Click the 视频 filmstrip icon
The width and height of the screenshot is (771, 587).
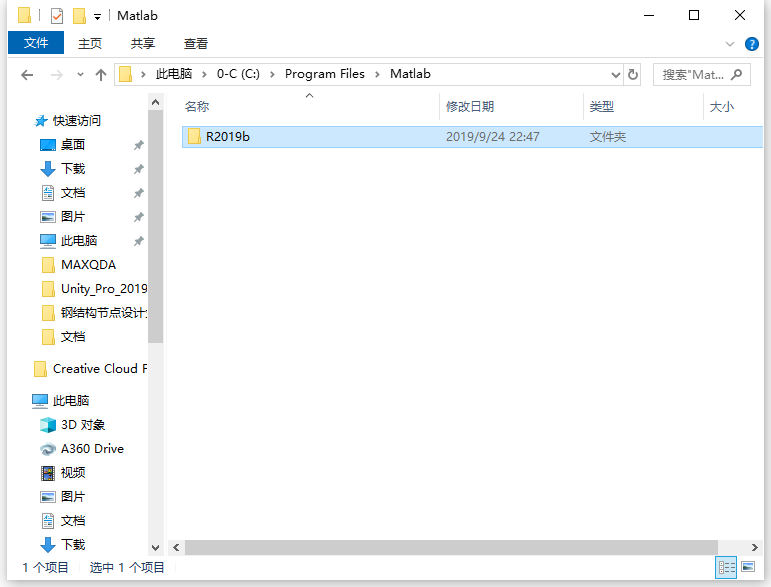point(48,473)
